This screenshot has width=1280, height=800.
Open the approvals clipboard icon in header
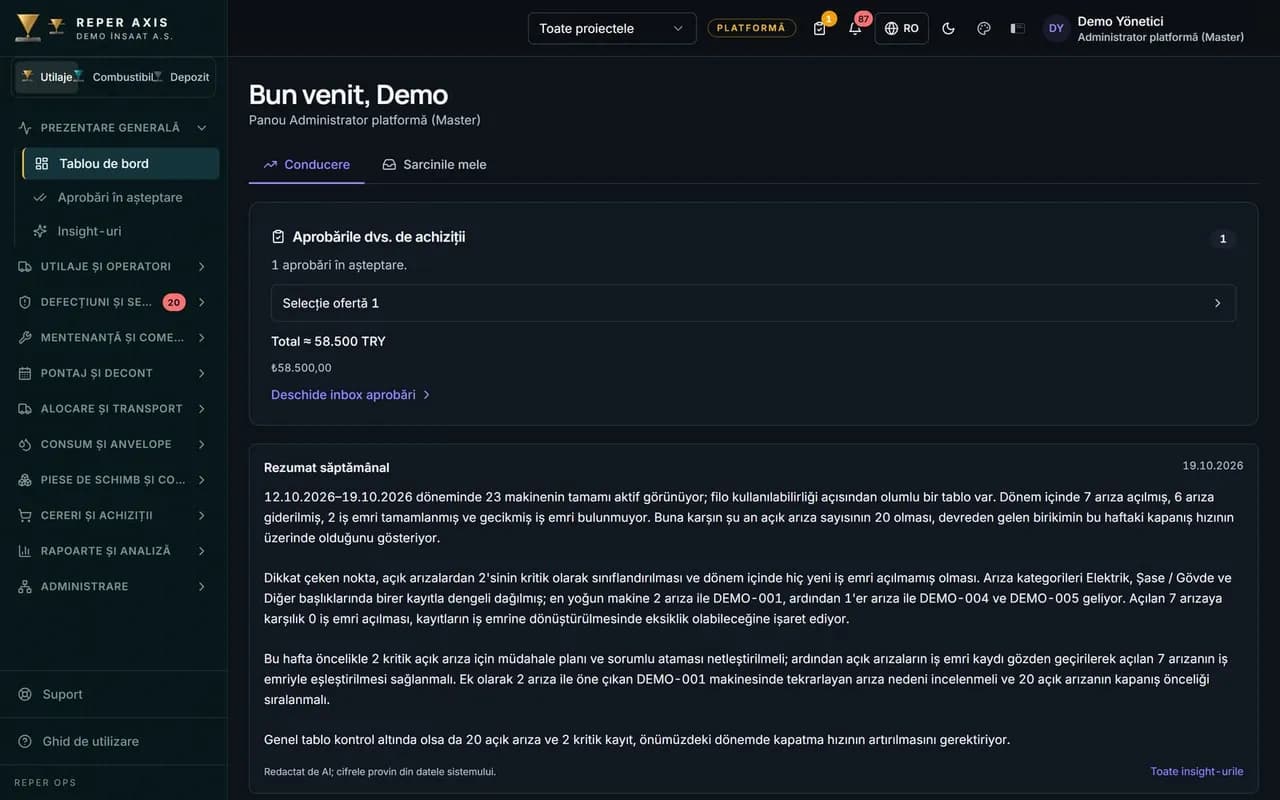tap(820, 28)
